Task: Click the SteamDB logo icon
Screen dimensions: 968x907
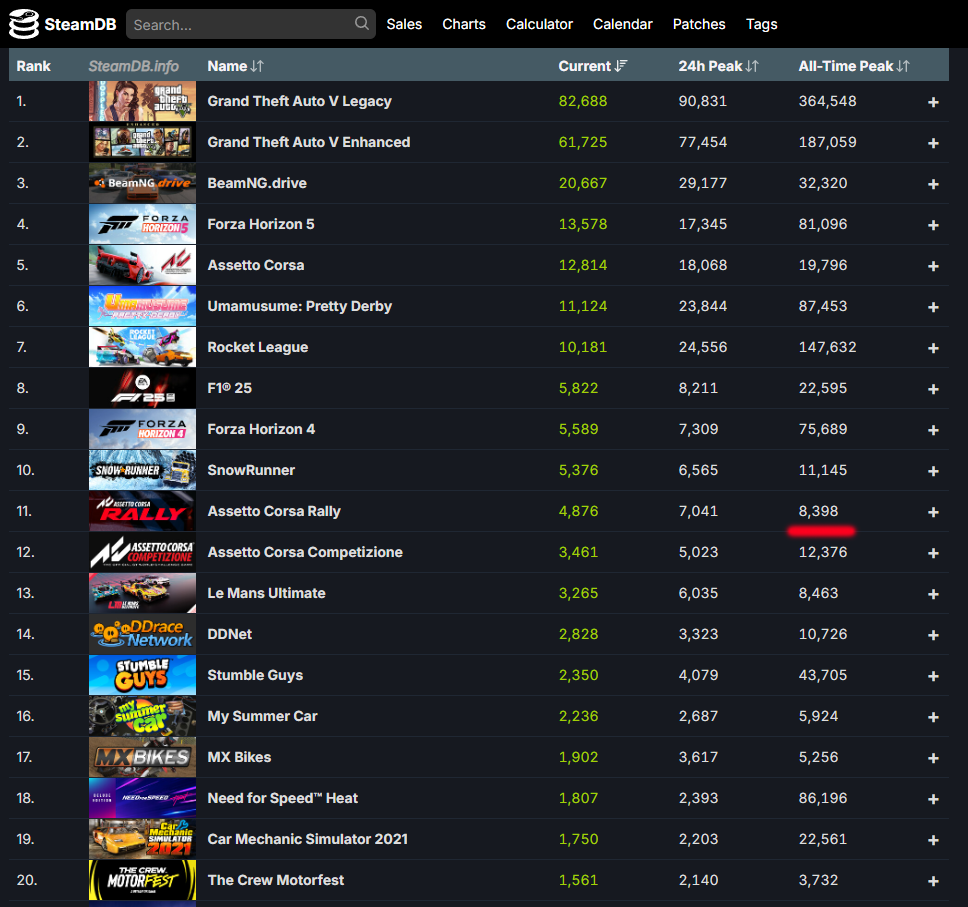Action: 23,24
